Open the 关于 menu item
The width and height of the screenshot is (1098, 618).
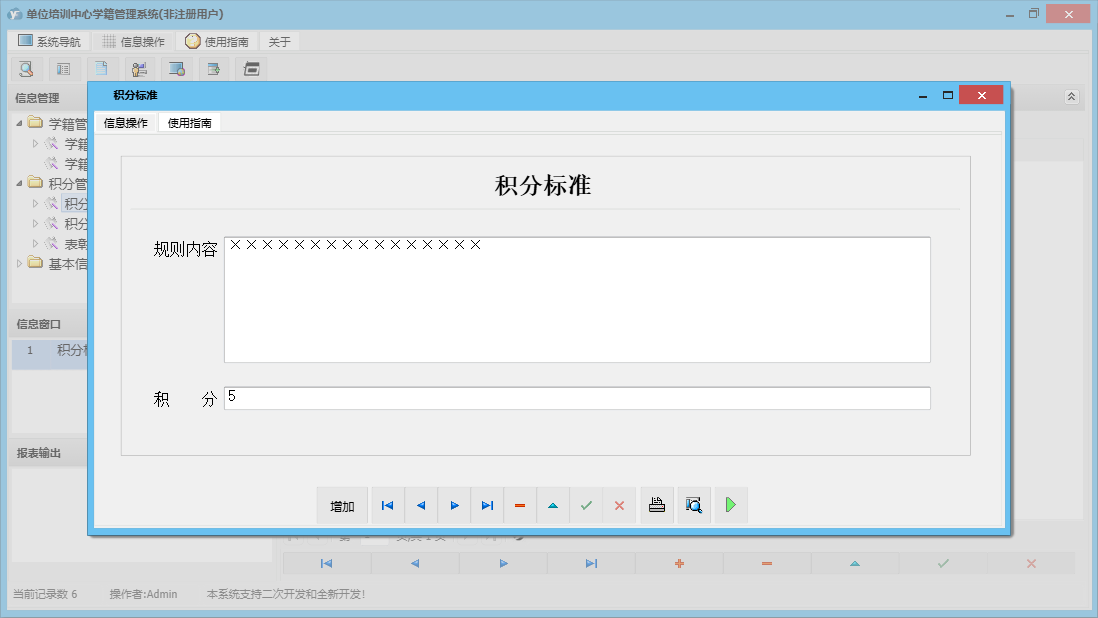278,41
